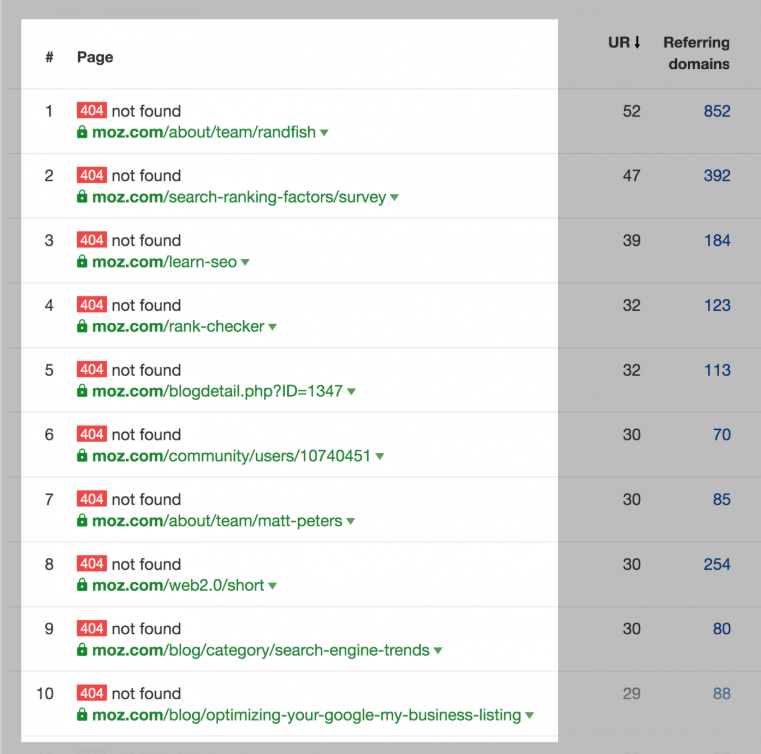761x754 pixels.
Task: Open moz.com/blog/category/search-engine-trends link
Action: 260,650
